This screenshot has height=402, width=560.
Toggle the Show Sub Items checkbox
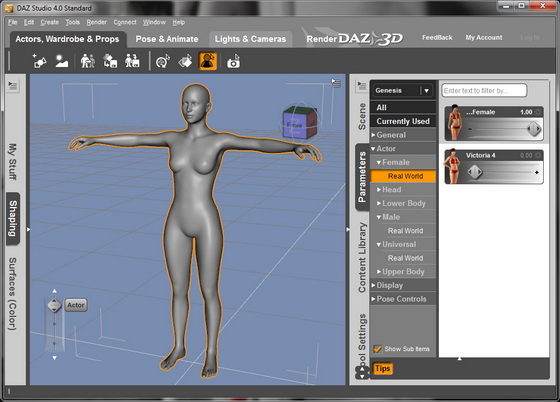click(x=377, y=349)
